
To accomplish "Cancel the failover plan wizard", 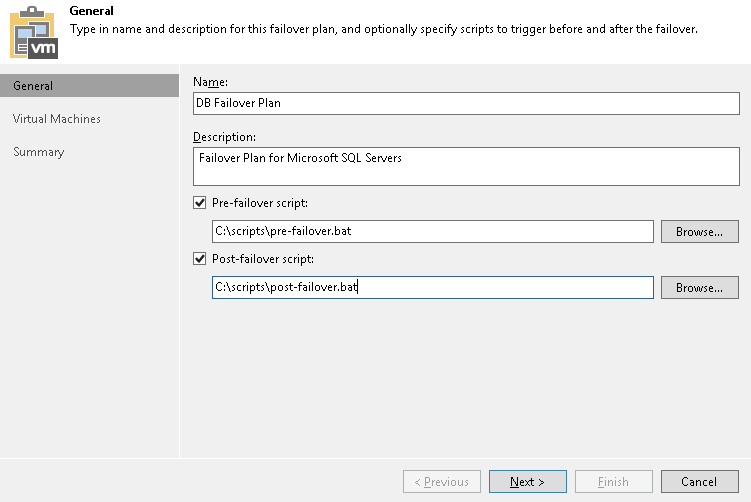I will [x=699, y=482].
